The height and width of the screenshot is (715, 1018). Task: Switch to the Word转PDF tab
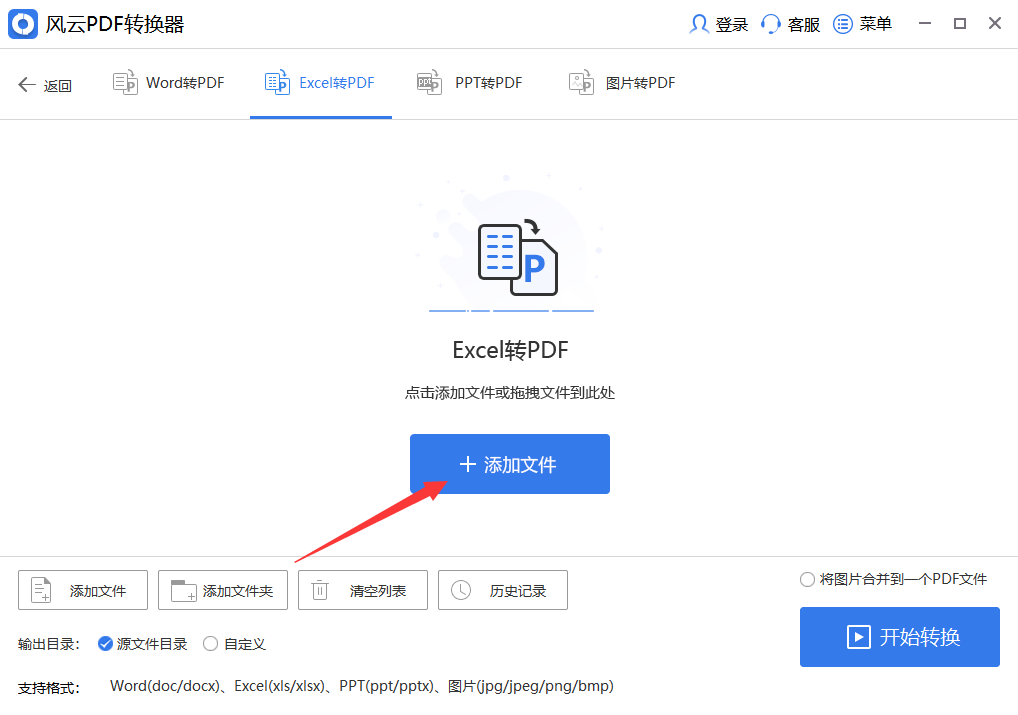[168, 83]
